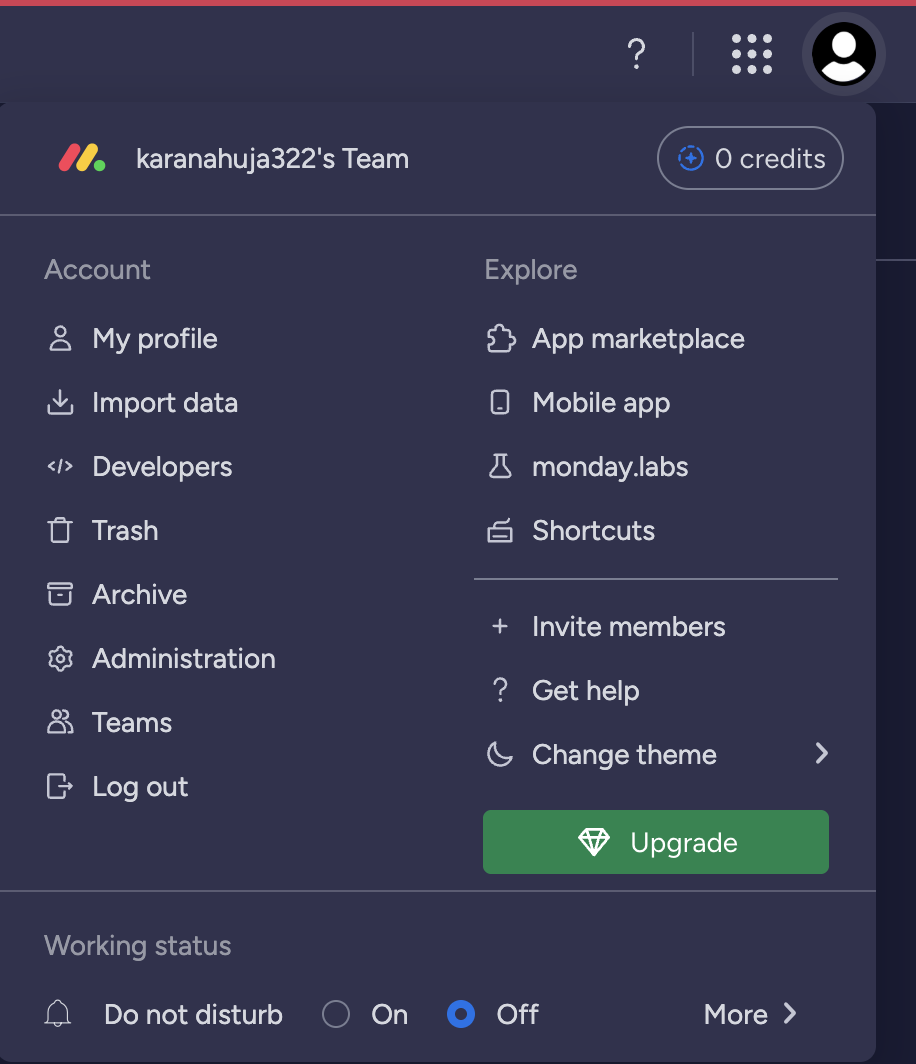Screen dimensions: 916x1064
Task: Click the plus icon beside Invite members
Action: (500, 626)
